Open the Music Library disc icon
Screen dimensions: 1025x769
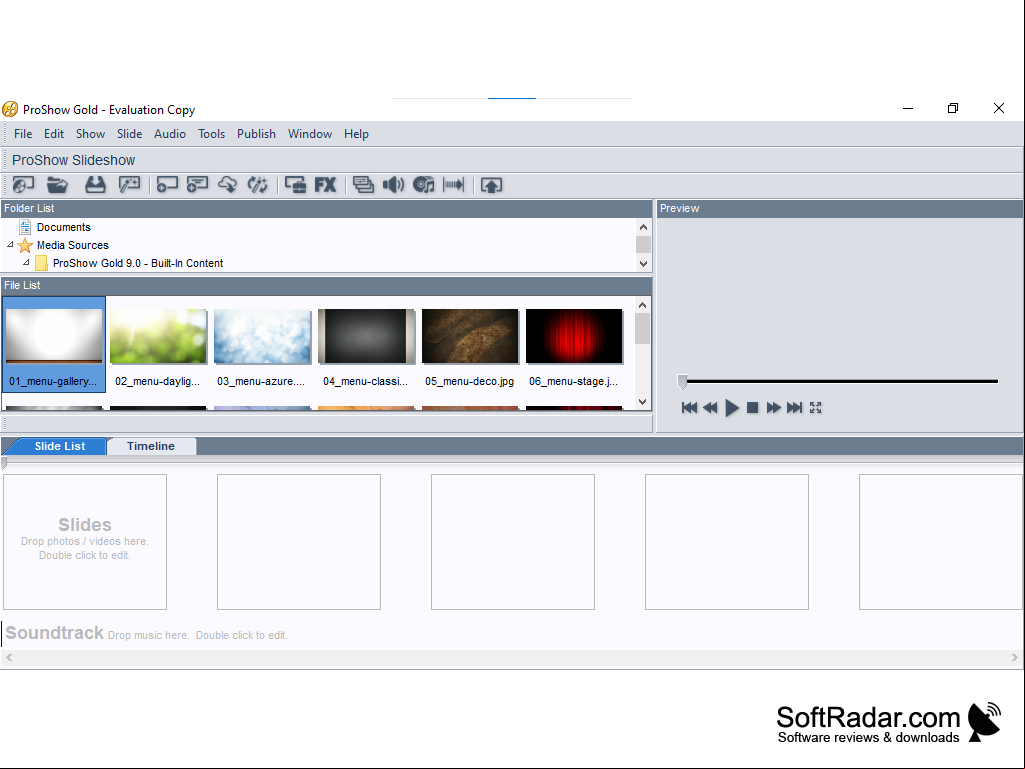tap(424, 185)
